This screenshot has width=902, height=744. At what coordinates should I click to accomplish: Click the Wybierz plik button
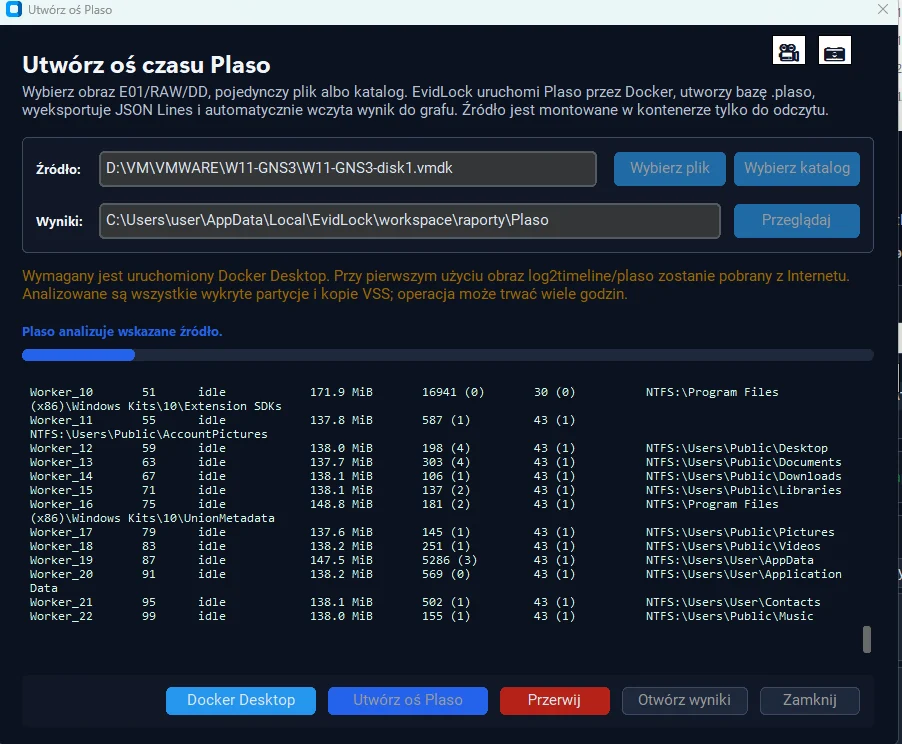pyautogui.click(x=670, y=169)
